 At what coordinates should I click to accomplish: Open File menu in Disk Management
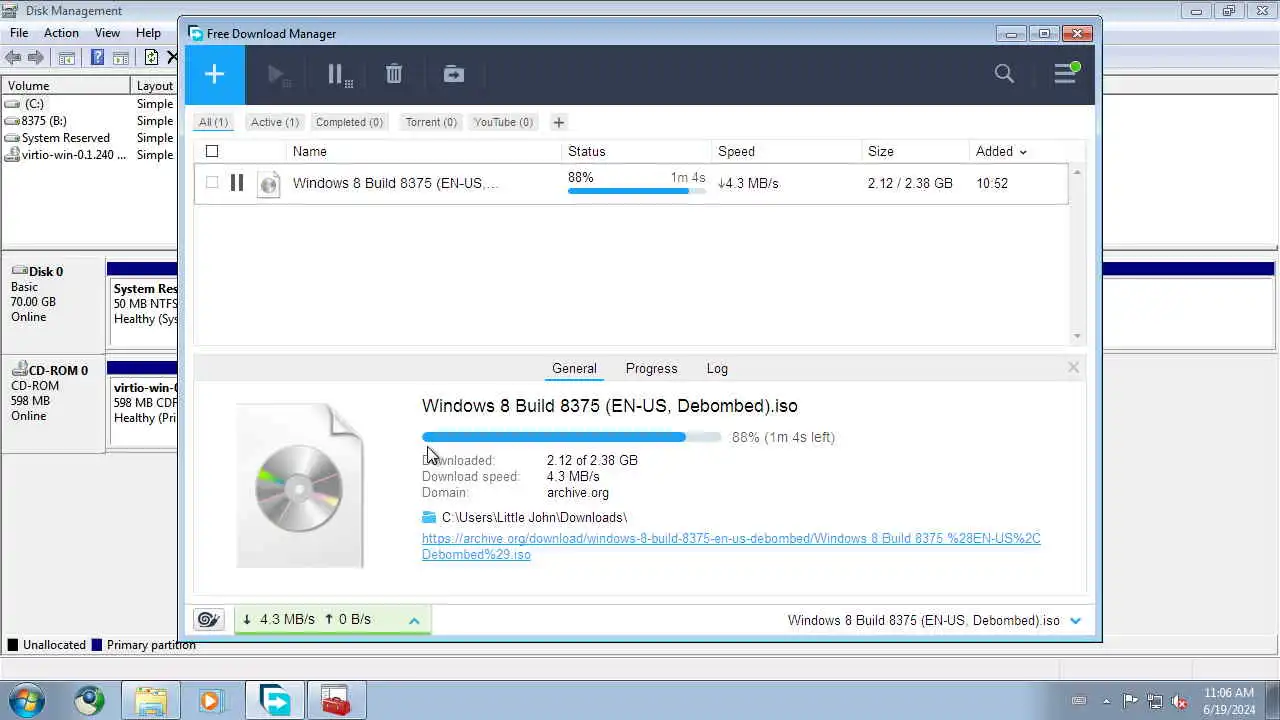(19, 33)
